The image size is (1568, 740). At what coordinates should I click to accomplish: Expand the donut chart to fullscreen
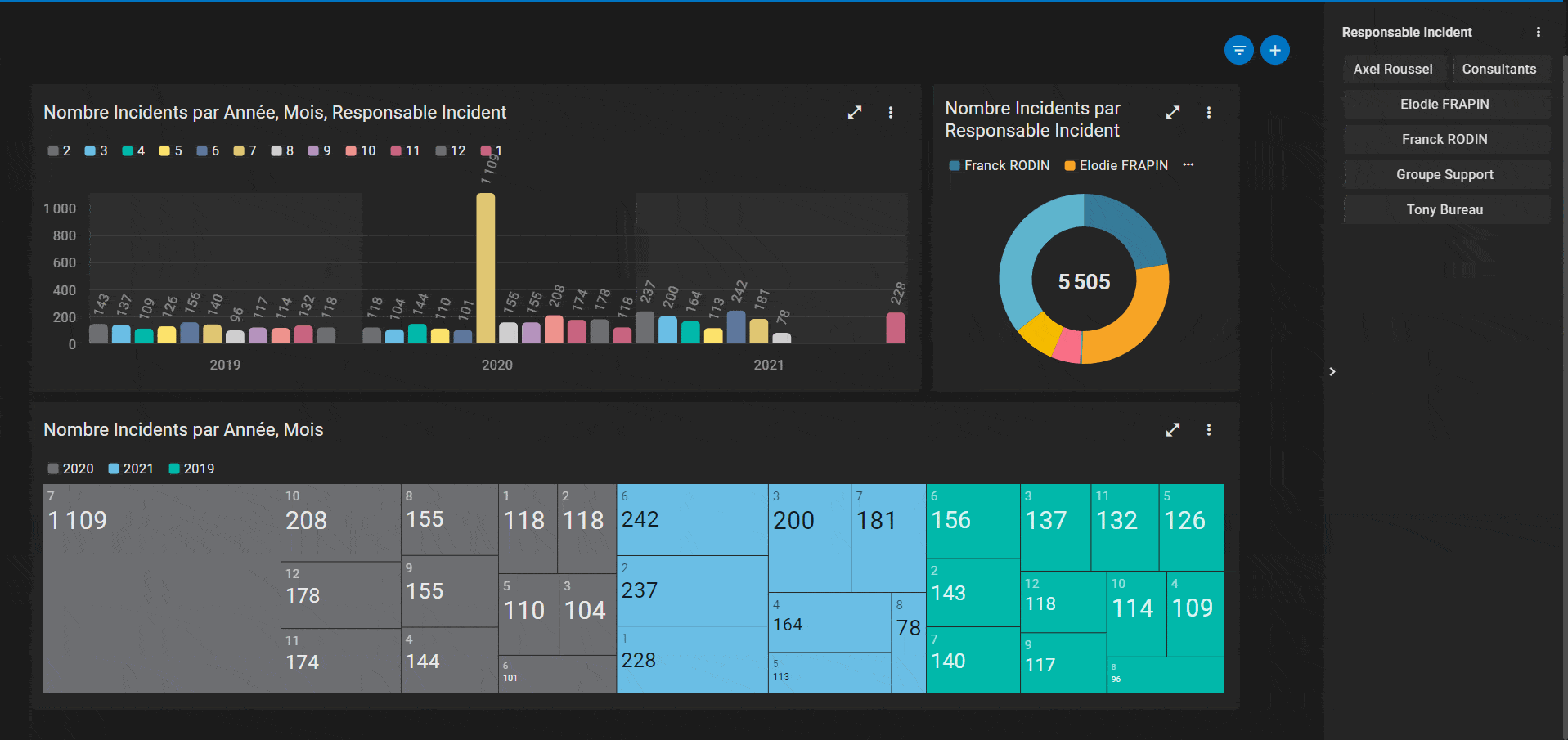(1172, 113)
